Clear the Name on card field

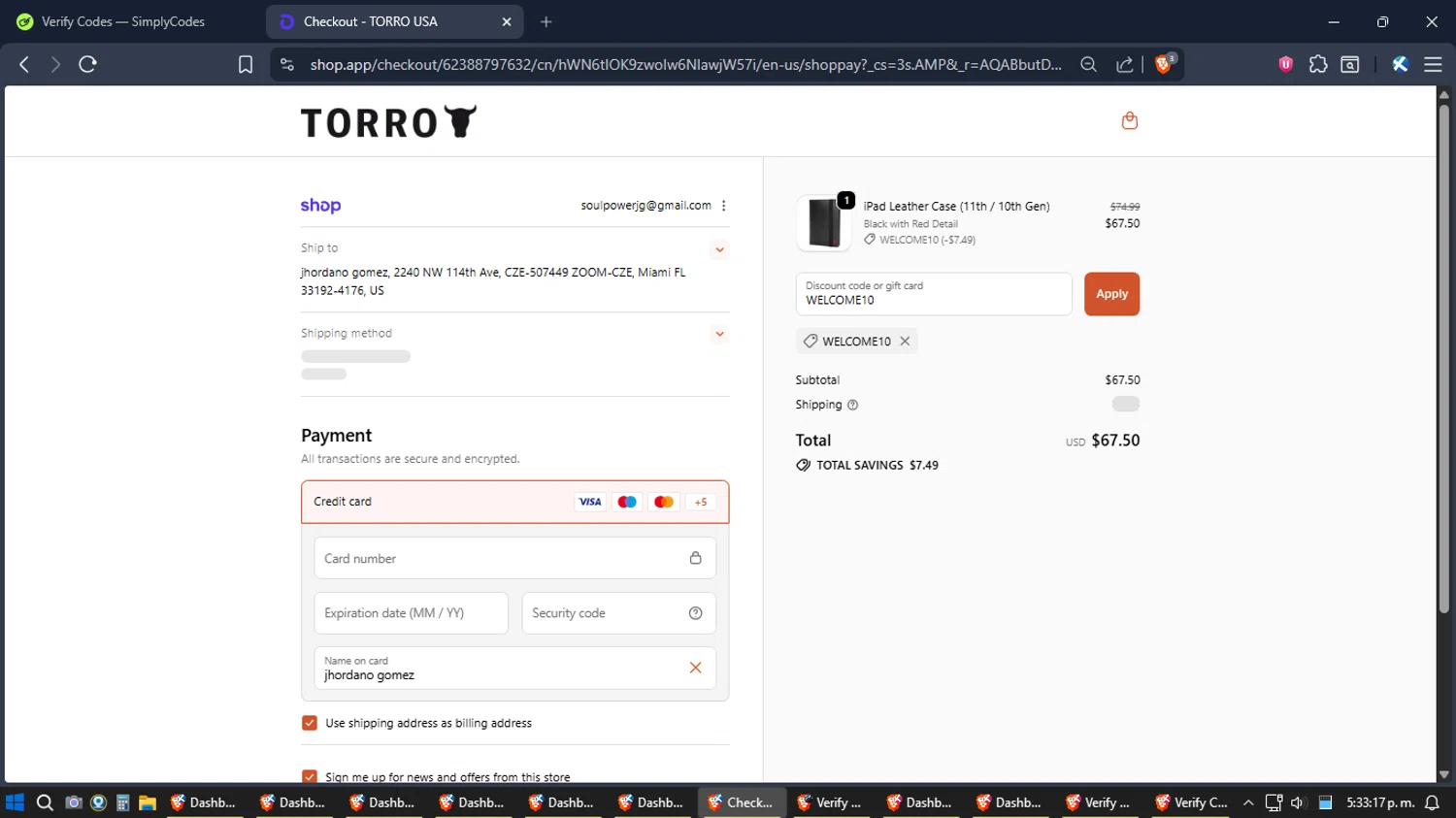(695, 668)
